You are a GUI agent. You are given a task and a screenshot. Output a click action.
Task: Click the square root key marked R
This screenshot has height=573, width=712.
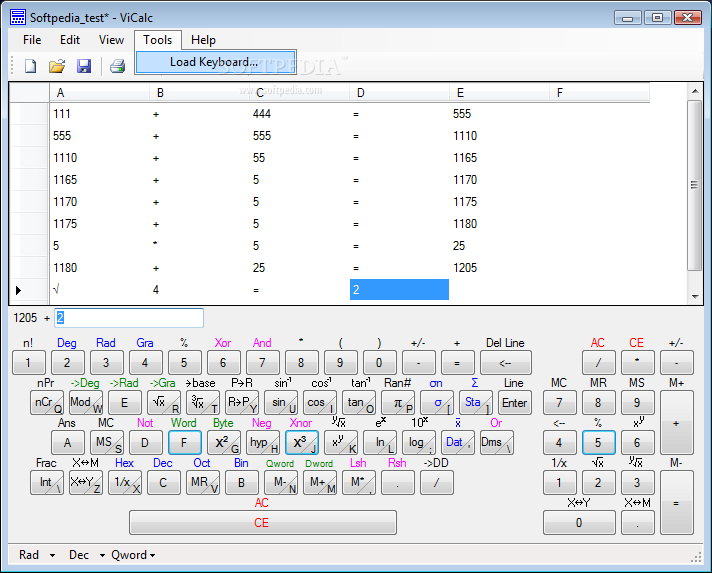[164, 403]
